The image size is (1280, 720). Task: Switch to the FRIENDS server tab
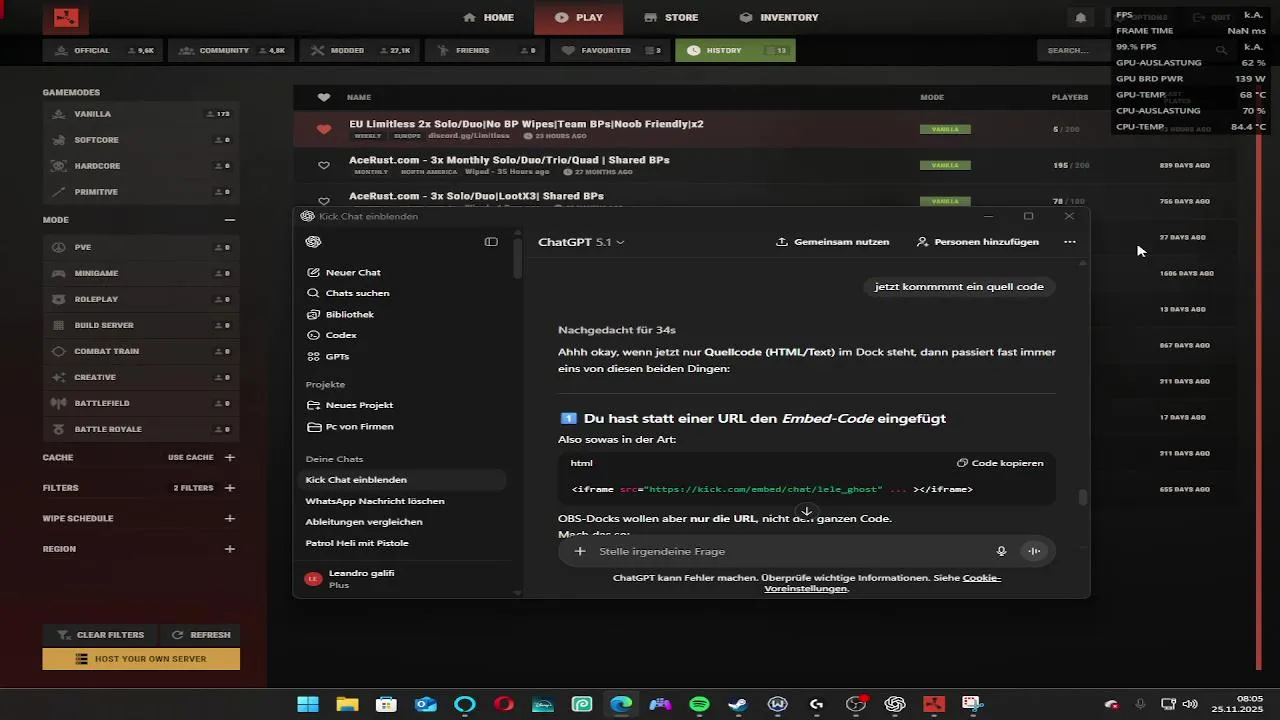pyautogui.click(x=485, y=50)
